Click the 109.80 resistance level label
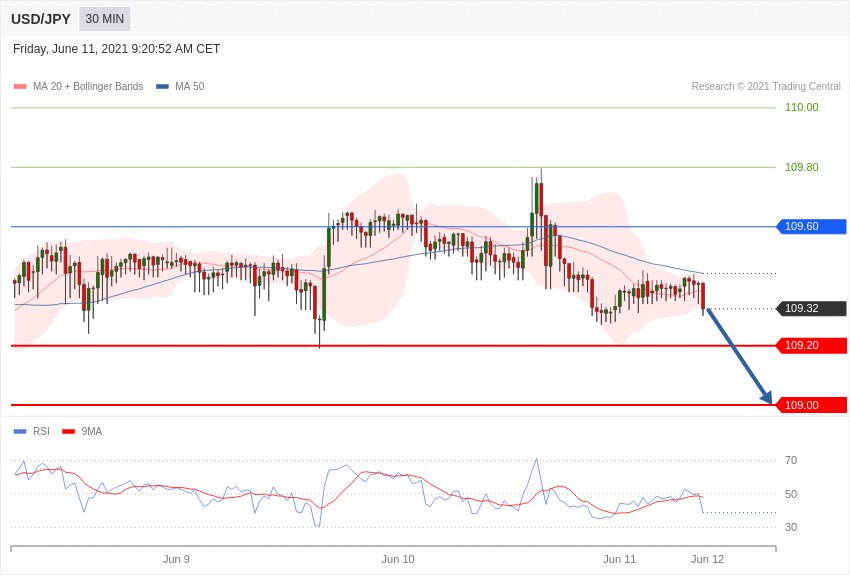 (x=802, y=167)
